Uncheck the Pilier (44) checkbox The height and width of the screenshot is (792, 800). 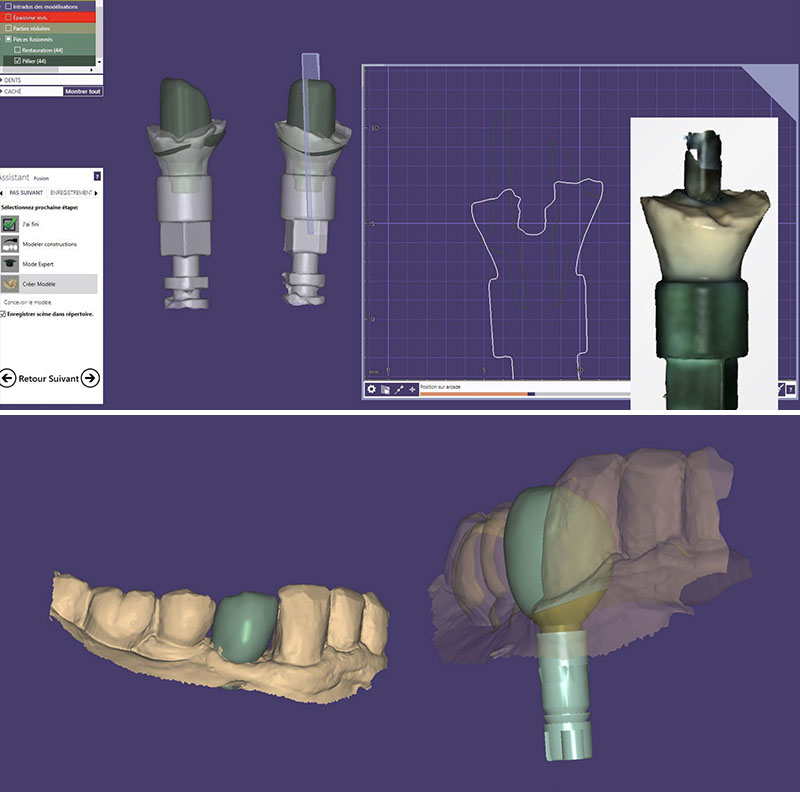click(17, 61)
